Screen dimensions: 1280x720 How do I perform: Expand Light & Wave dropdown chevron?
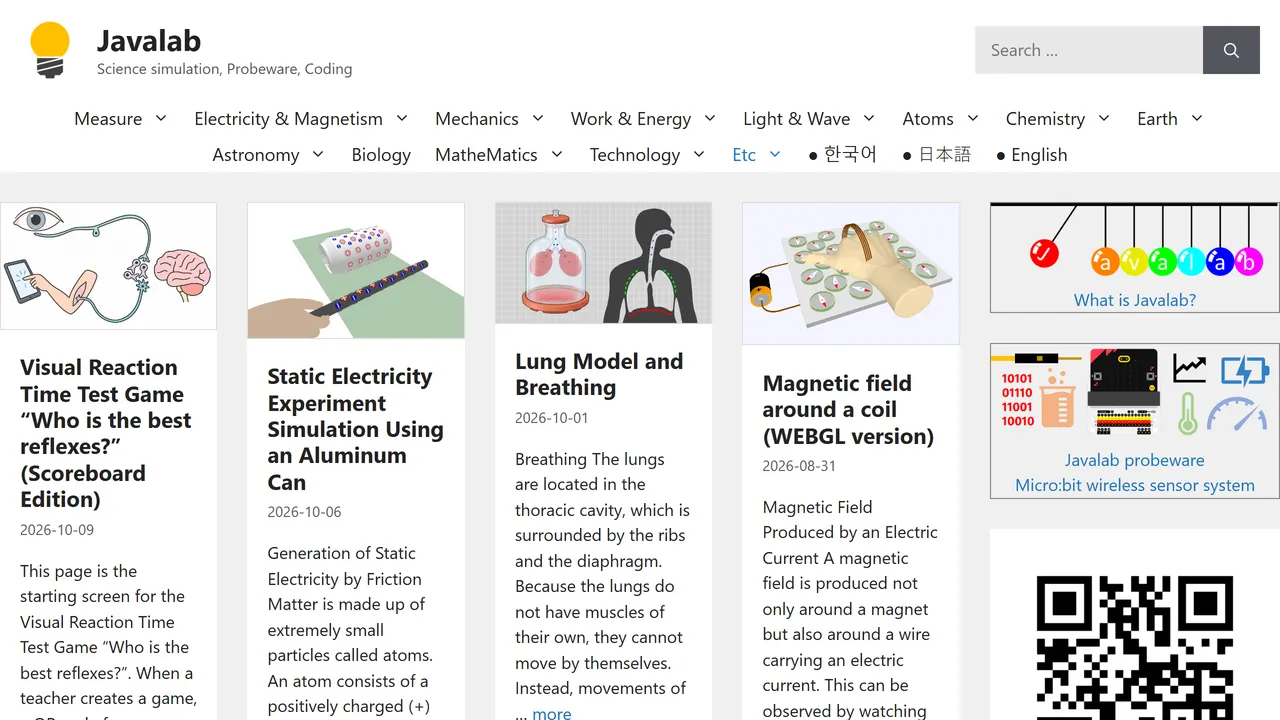[x=869, y=118]
